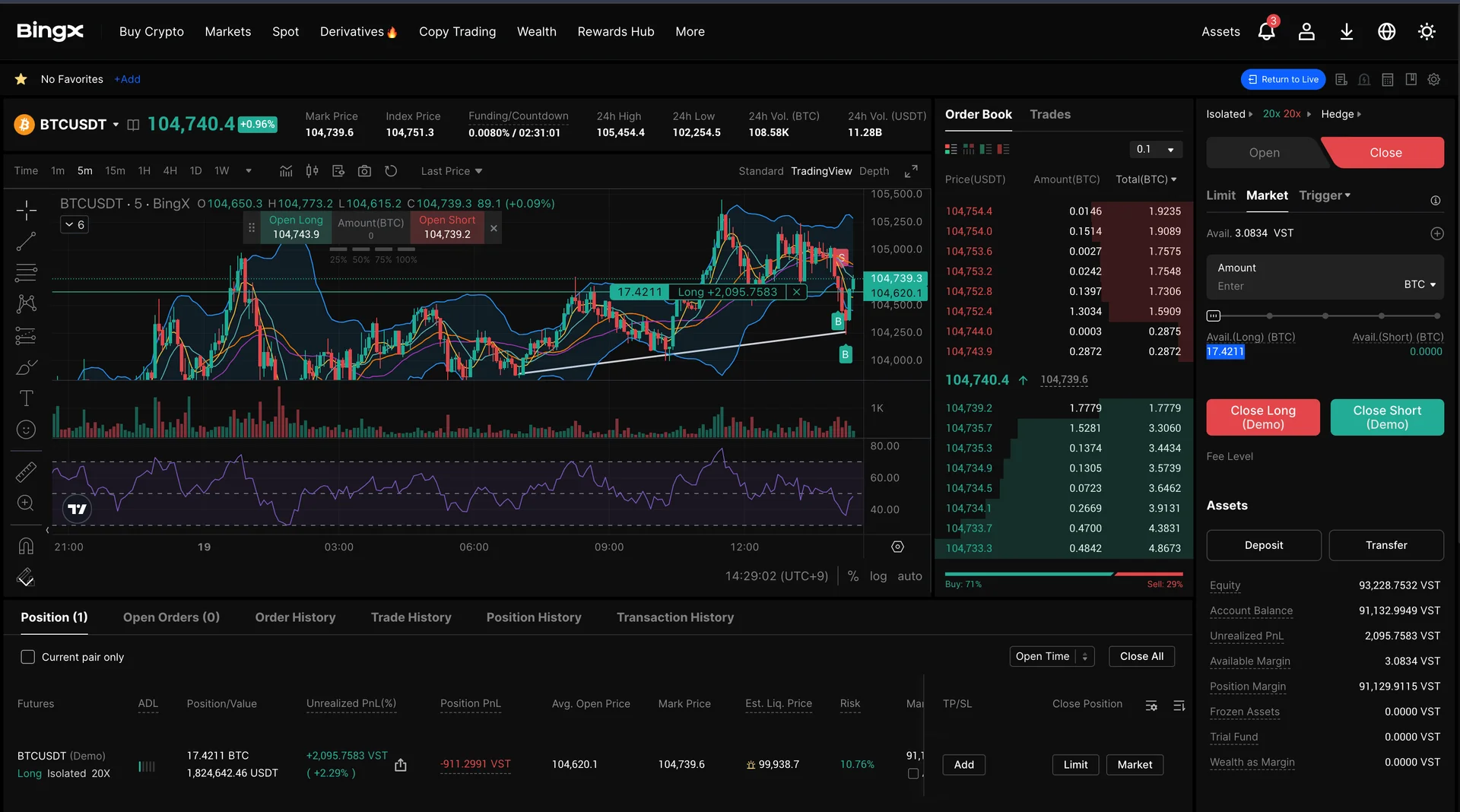
Task: Open the chart indicators icon
Action: click(286, 171)
